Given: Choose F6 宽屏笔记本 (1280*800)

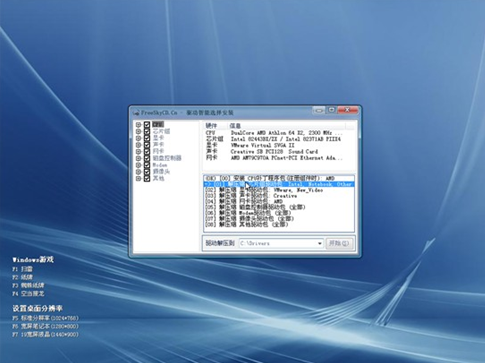Looking at the screenshot, I should 45,326.
